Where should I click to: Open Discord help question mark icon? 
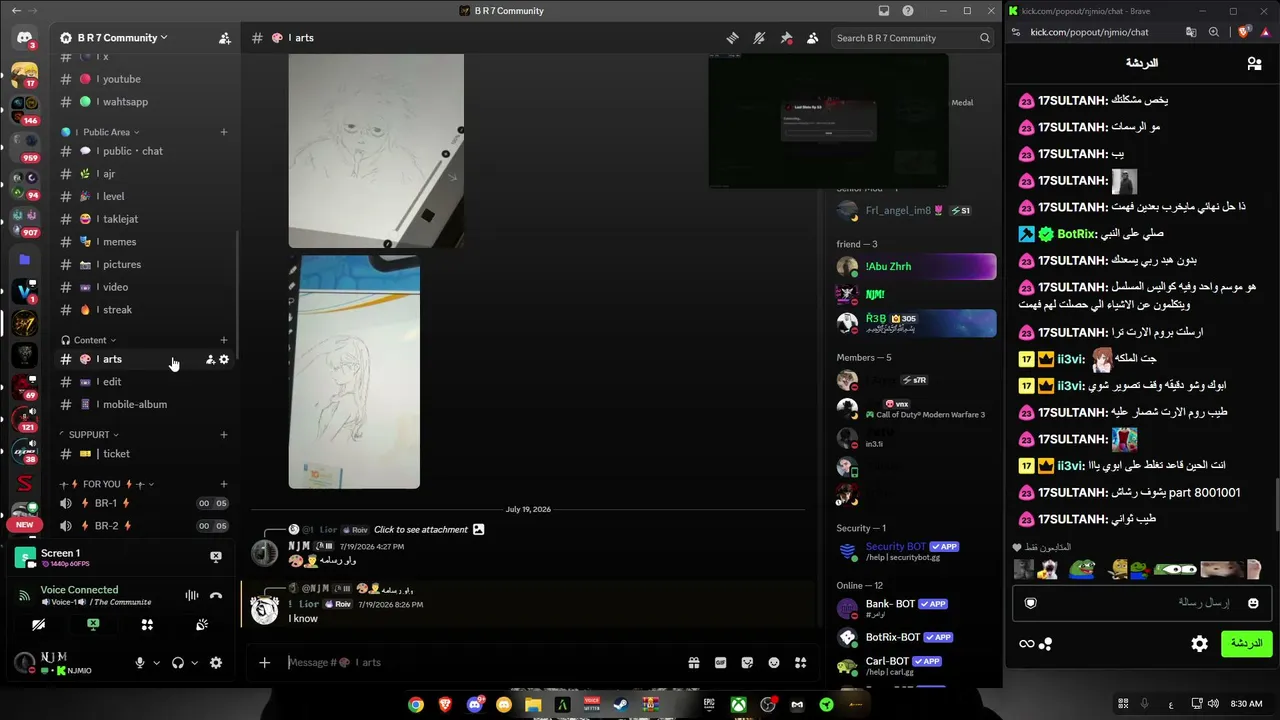coord(908,11)
